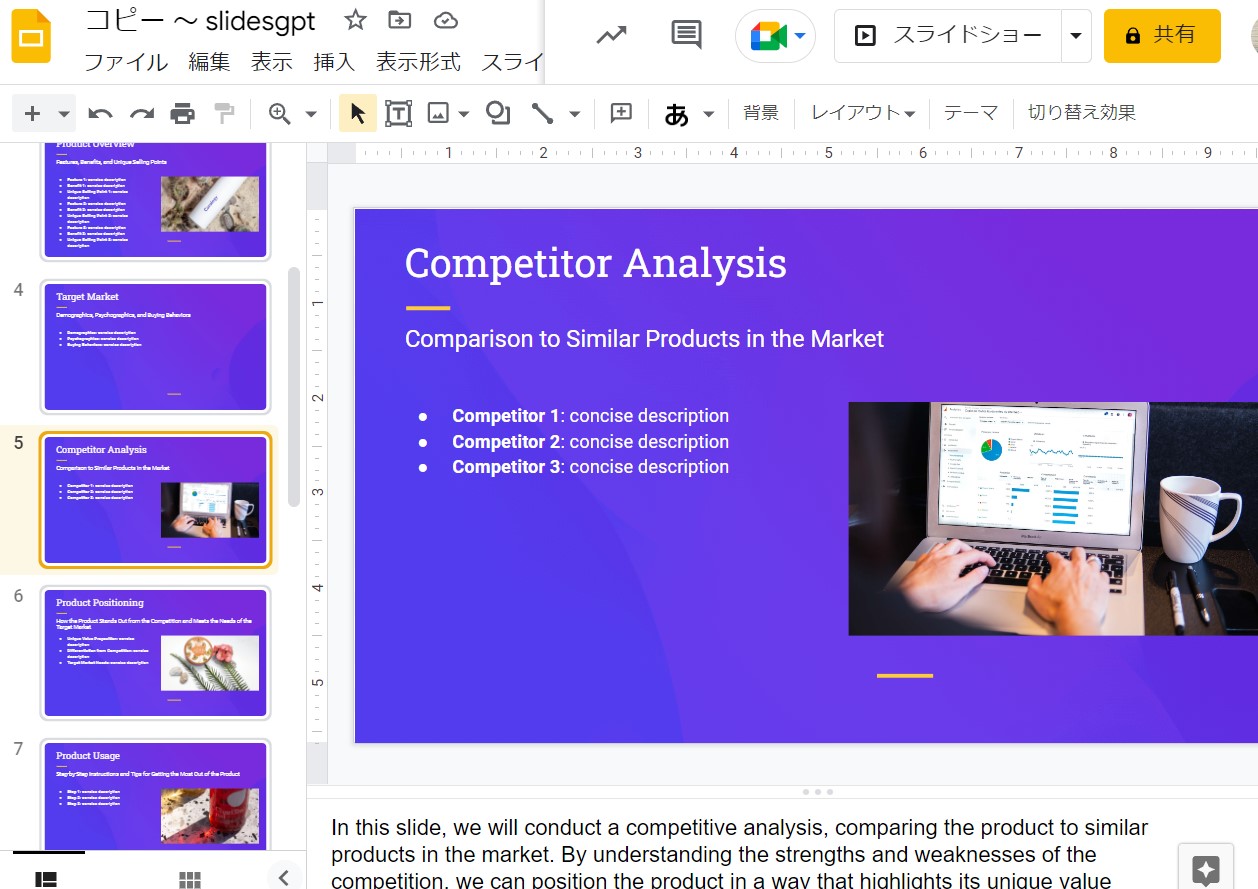Image resolution: width=1258 pixels, height=889 pixels.
Task: Expand the new slide dropdown arrow
Action: pyautogui.click(x=63, y=113)
